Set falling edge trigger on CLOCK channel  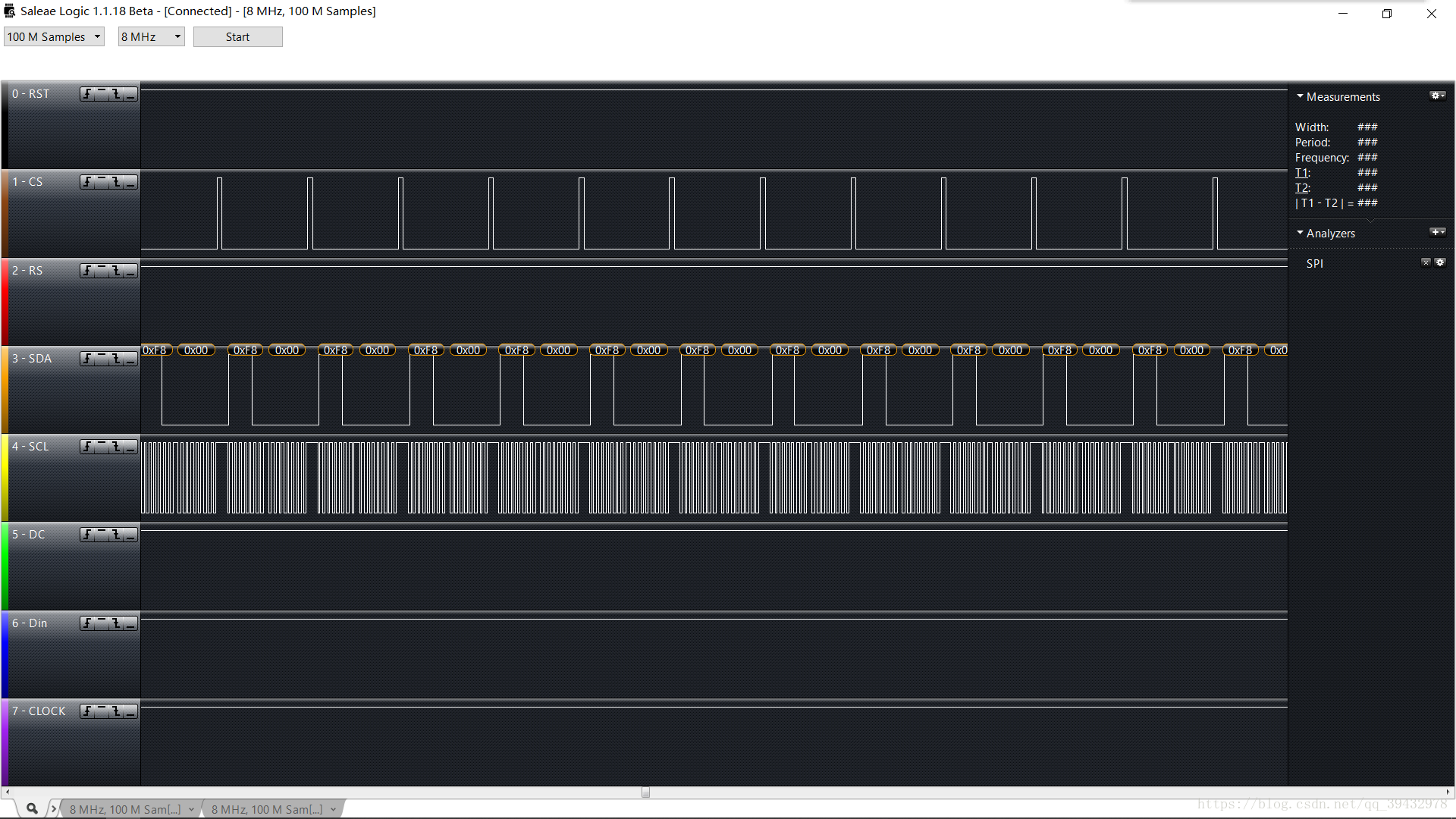pos(116,711)
